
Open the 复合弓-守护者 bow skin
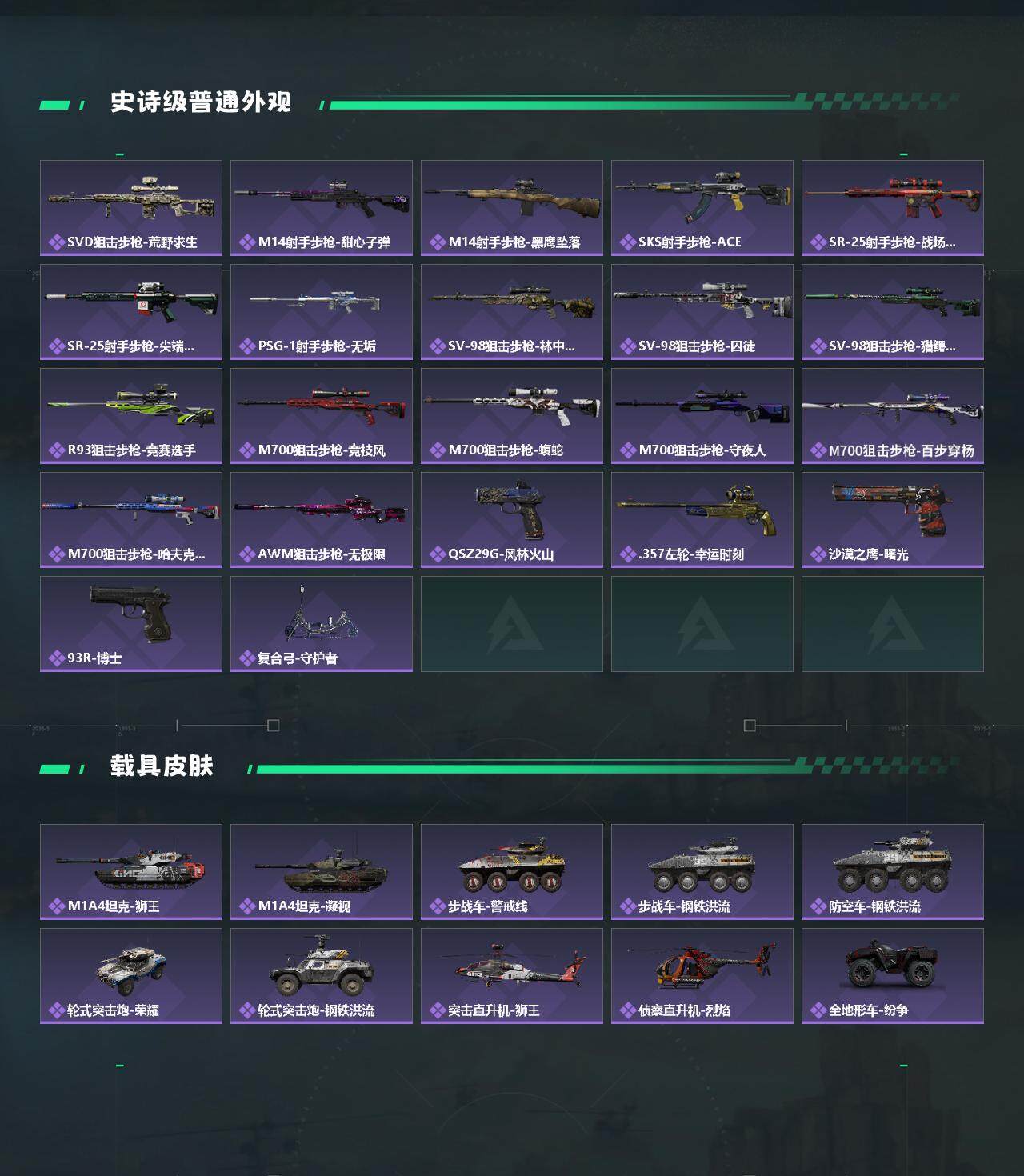point(322,624)
